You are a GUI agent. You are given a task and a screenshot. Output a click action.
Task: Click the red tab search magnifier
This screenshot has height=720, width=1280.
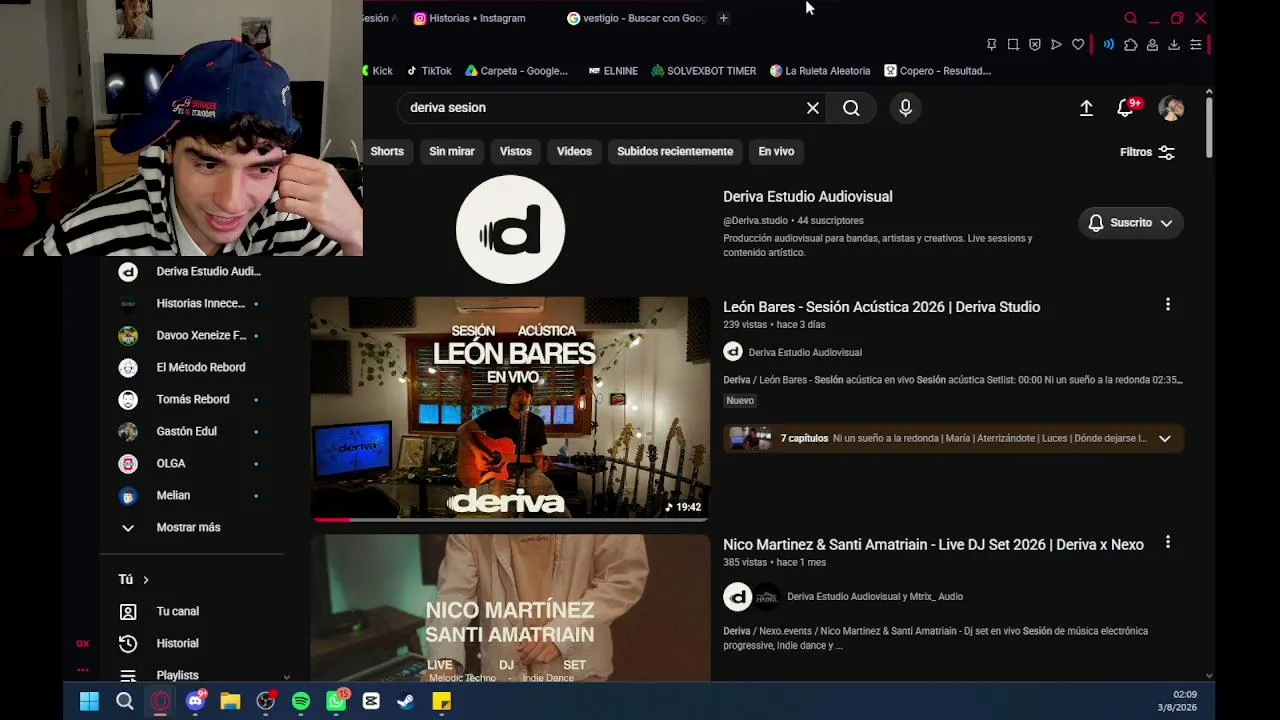[1131, 18]
